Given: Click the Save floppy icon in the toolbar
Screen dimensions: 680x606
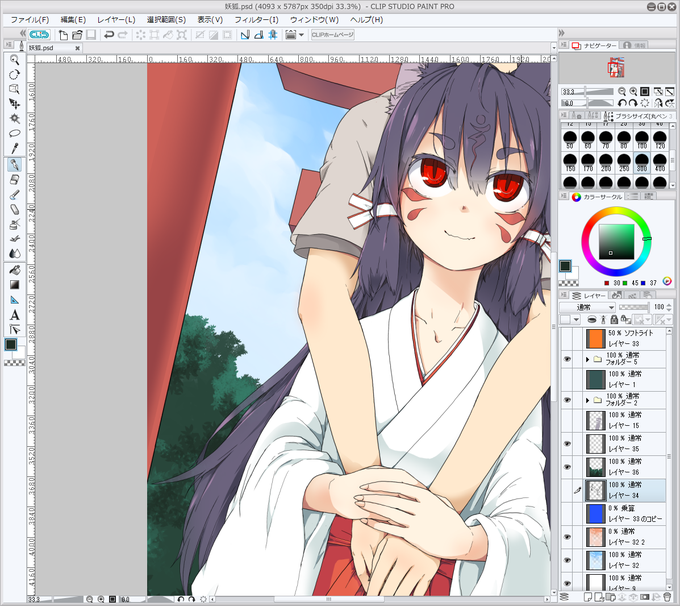Looking at the screenshot, I should tap(91, 35).
